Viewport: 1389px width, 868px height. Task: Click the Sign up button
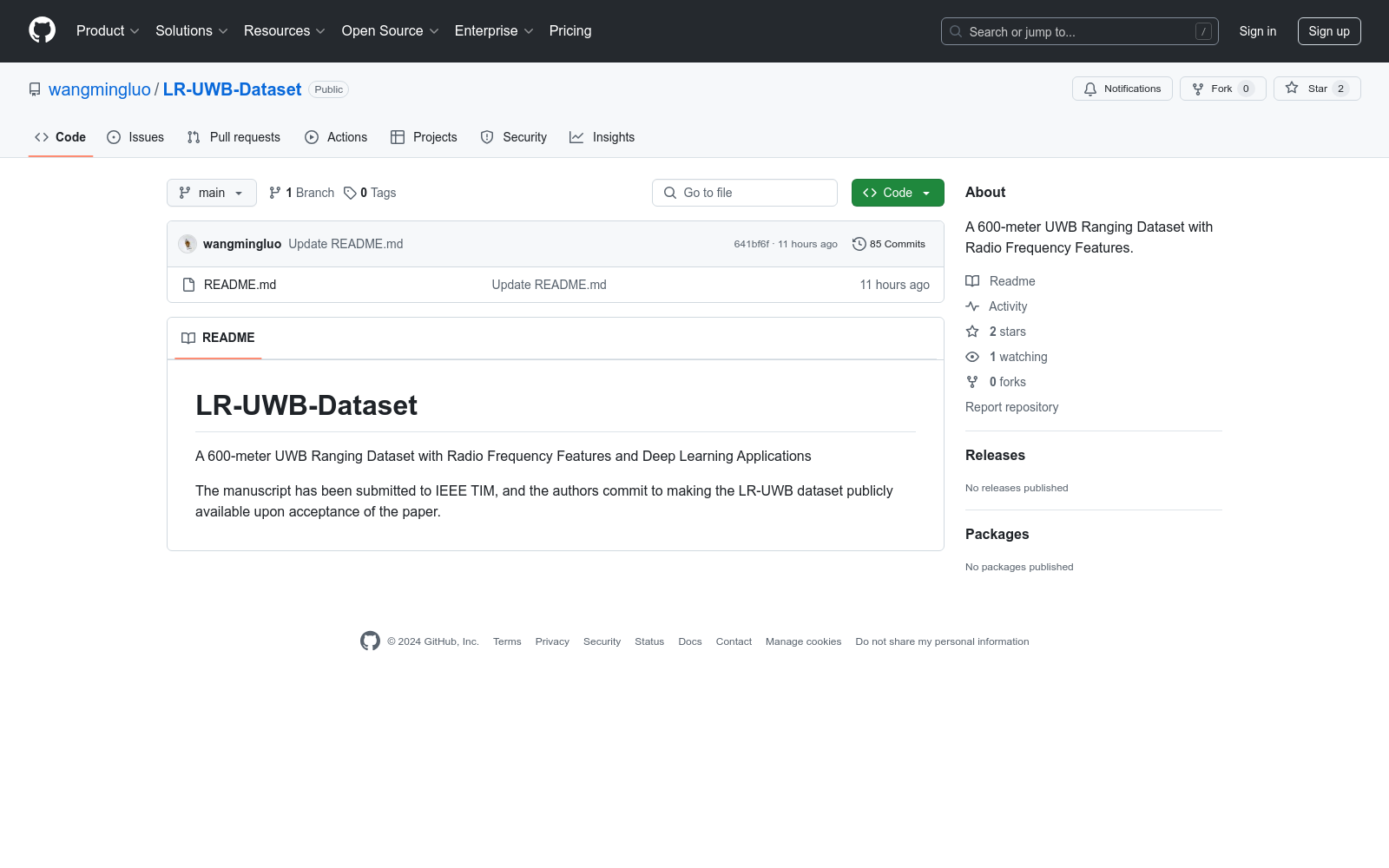point(1329,30)
